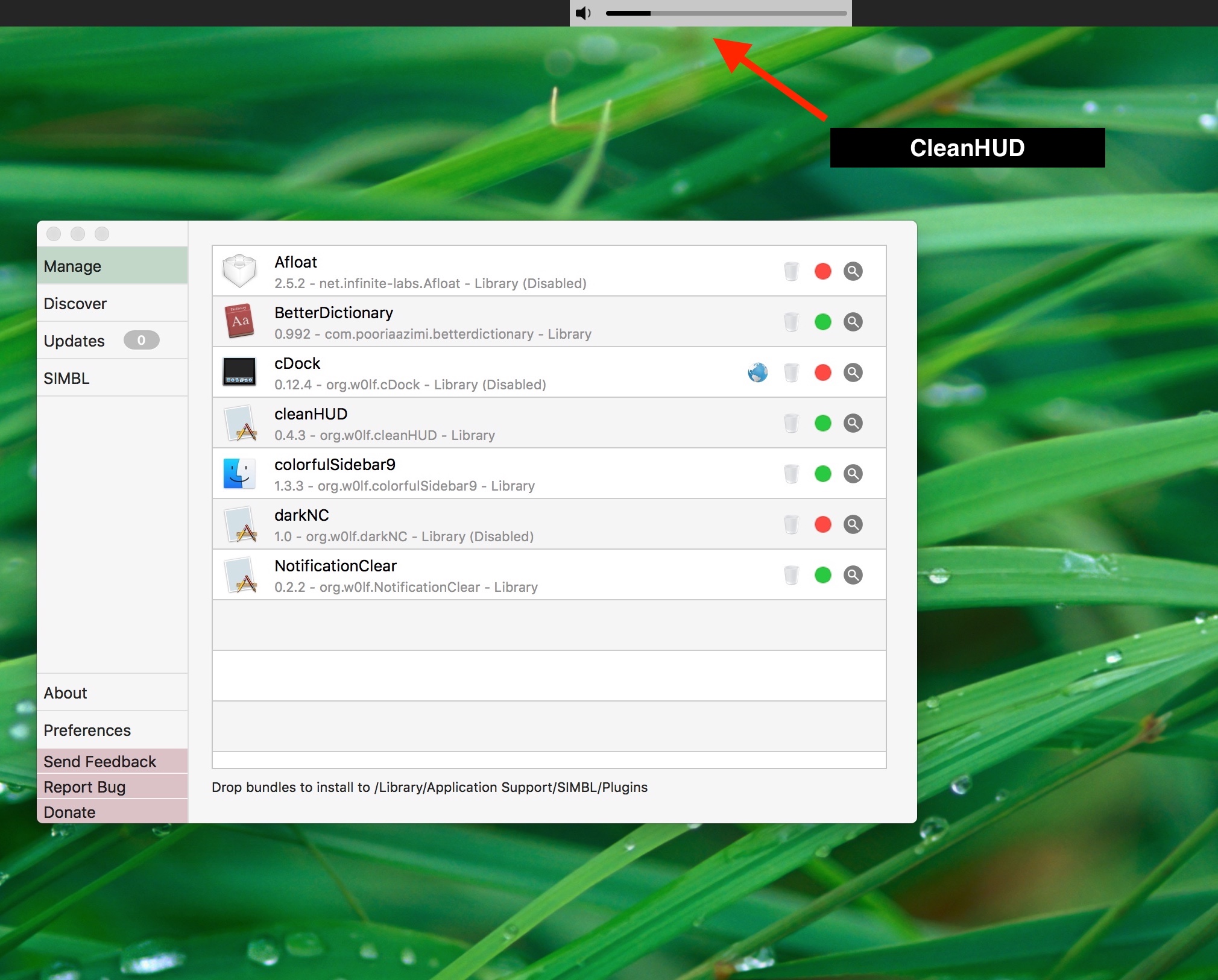Screen dimensions: 1218x980
Task: Select the Manage sidebar tab
Action: pyautogui.click(x=112, y=266)
